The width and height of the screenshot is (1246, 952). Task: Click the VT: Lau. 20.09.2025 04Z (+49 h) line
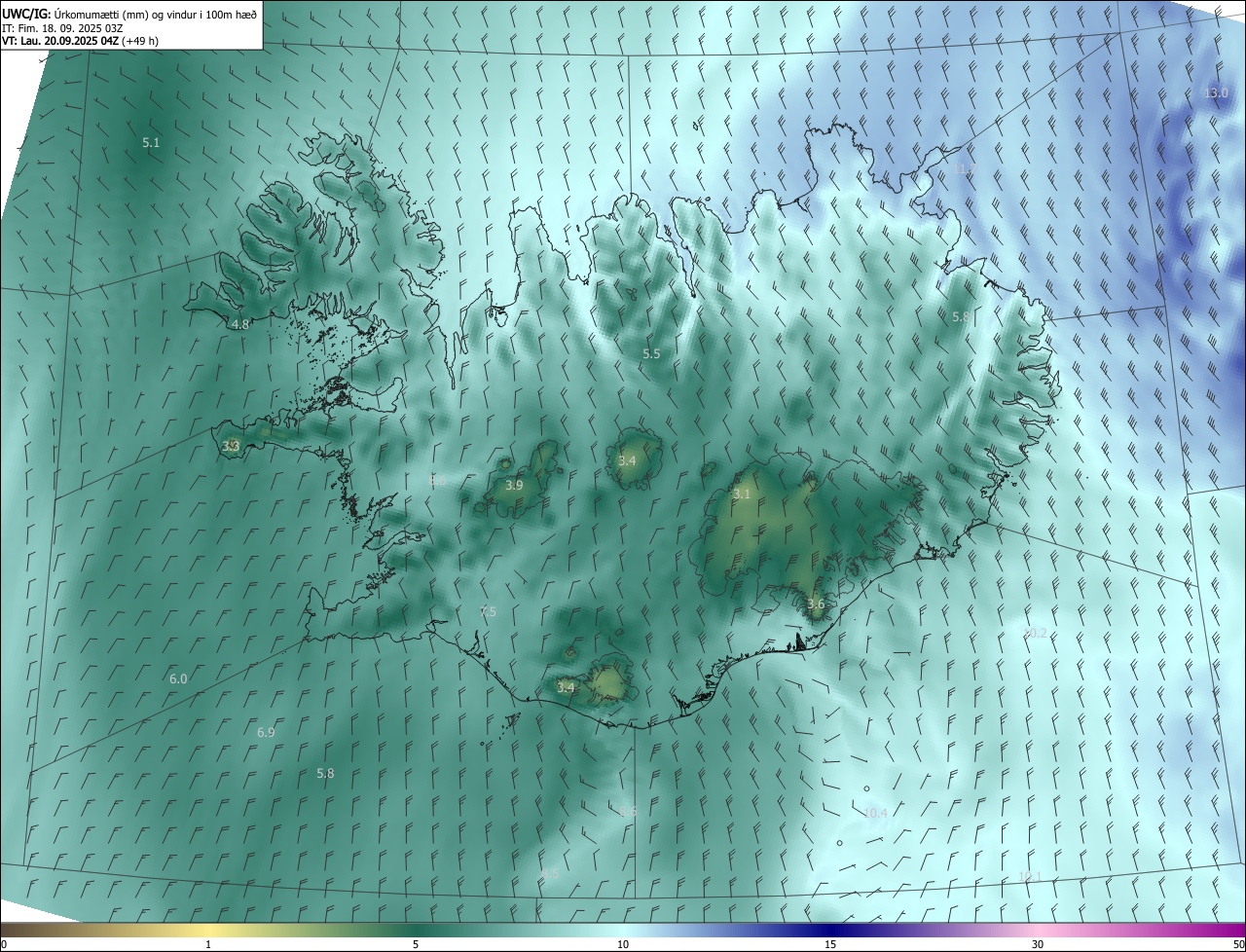point(83,41)
